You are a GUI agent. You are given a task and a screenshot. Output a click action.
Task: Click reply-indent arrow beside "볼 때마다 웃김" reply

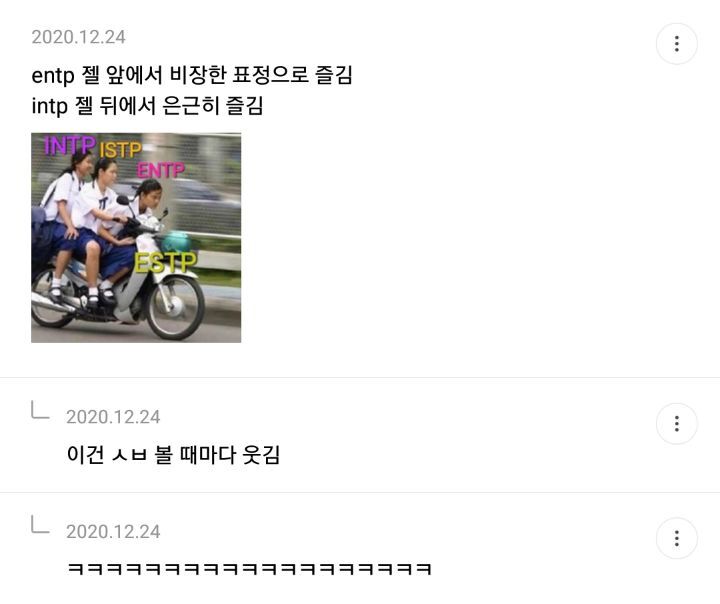tap(40, 410)
